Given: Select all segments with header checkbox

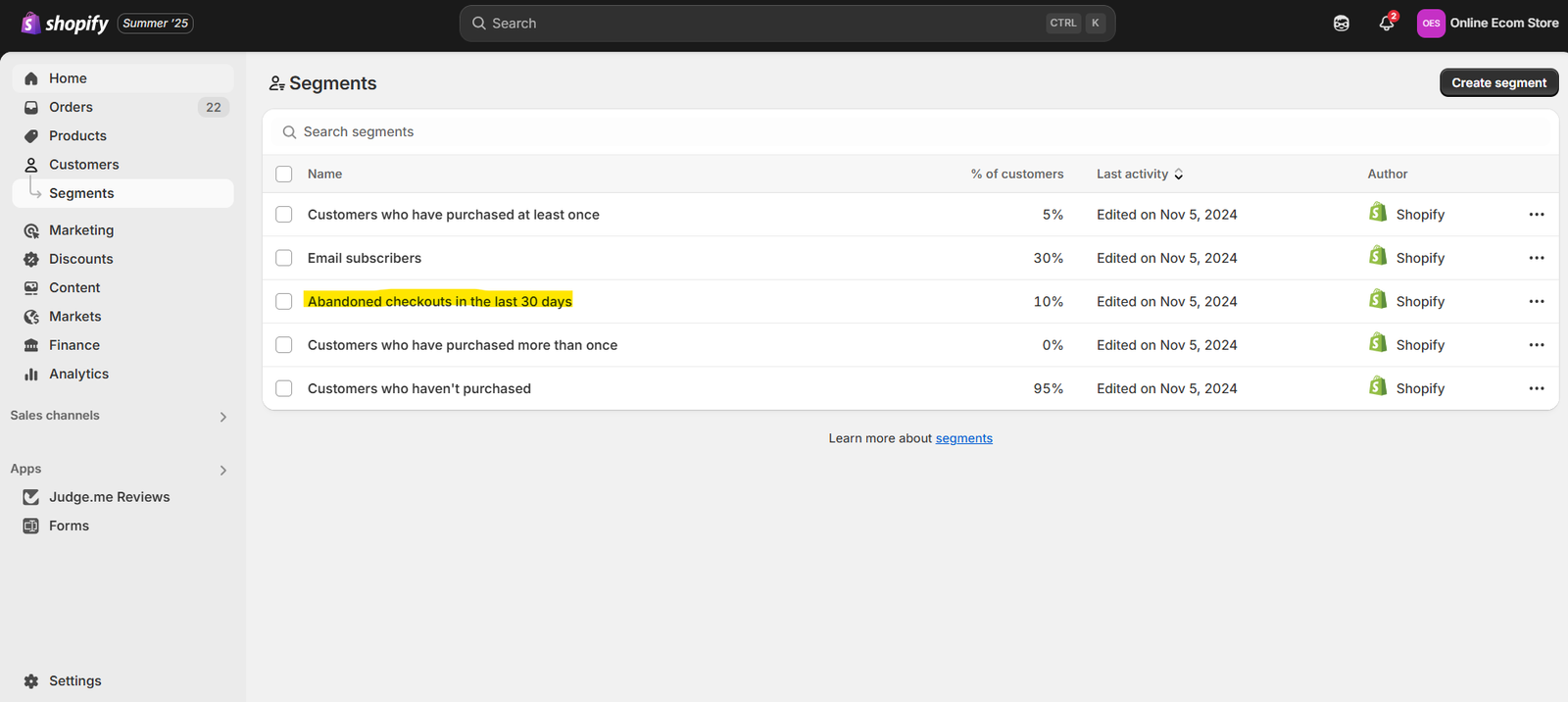Looking at the screenshot, I should click(x=284, y=174).
